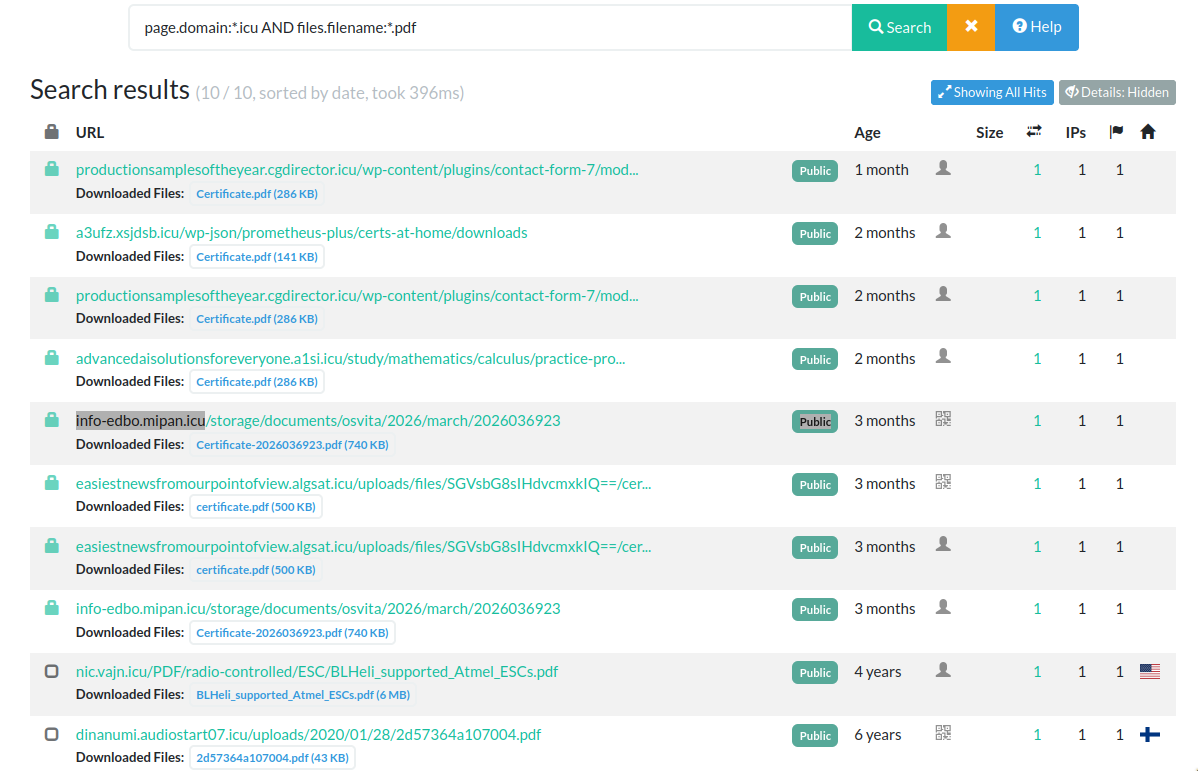1198x771 pixels.
Task: Click the green lock icon in a1si.icu row
Action: click(51, 357)
